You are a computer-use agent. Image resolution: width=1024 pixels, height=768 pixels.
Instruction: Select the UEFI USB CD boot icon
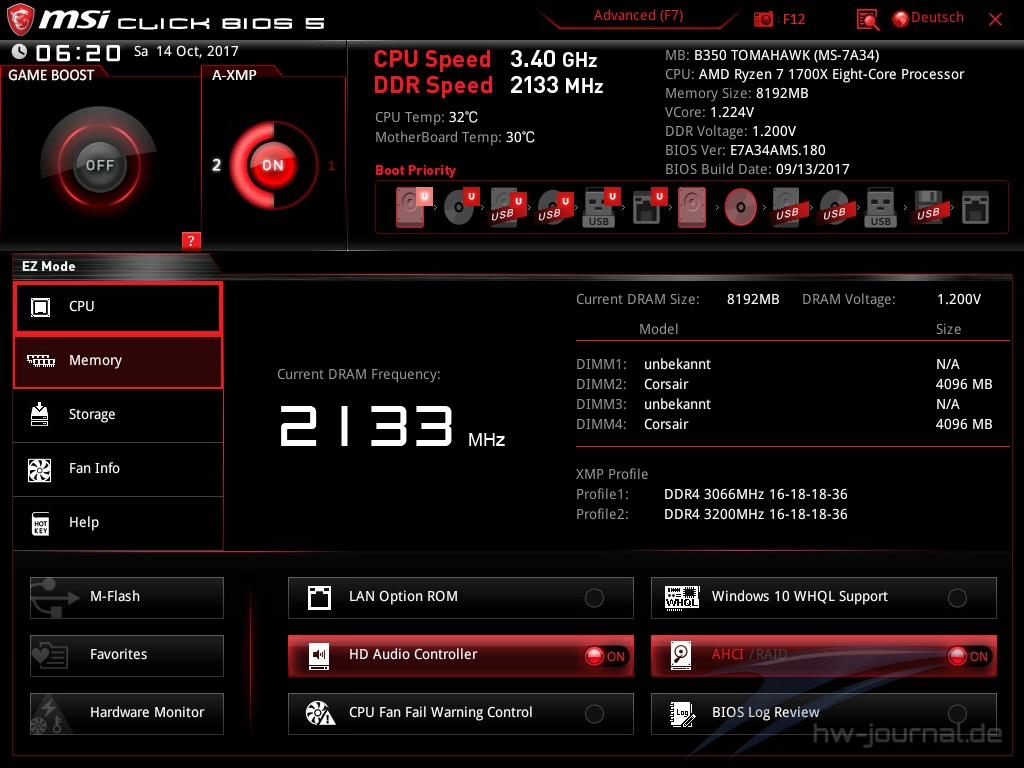point(554,208)
